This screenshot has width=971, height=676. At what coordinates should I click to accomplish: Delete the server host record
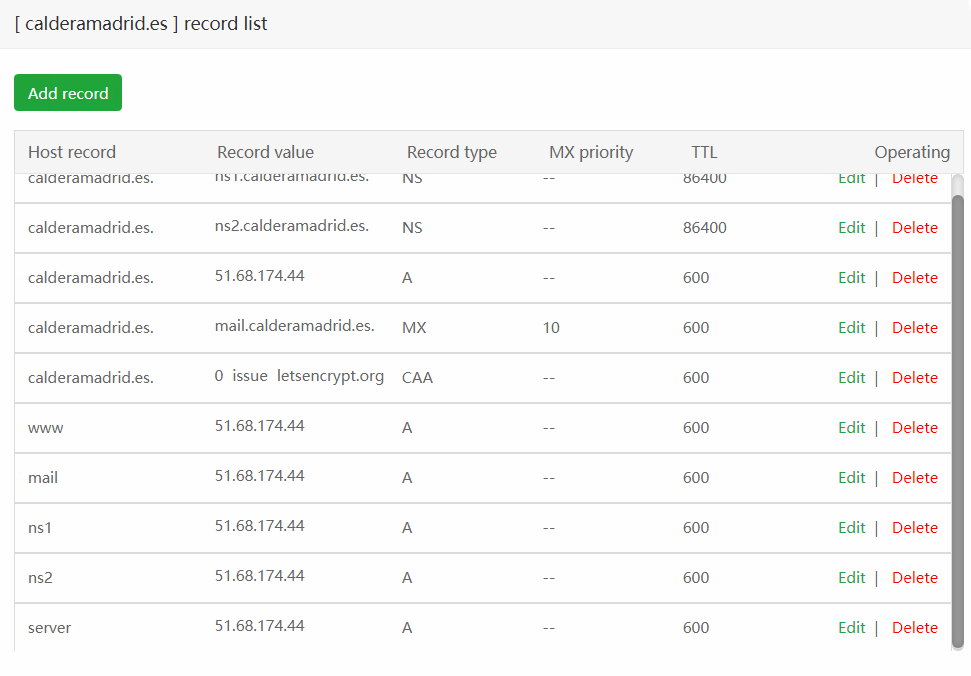click(914, 628)
